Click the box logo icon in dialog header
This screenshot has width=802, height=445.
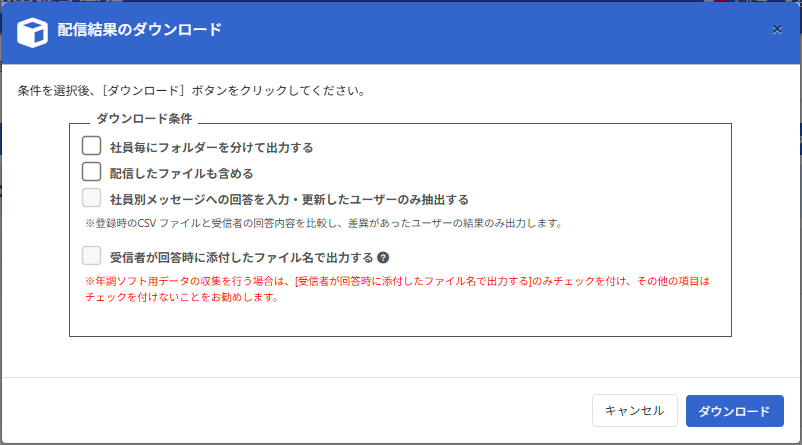[33, 31]
